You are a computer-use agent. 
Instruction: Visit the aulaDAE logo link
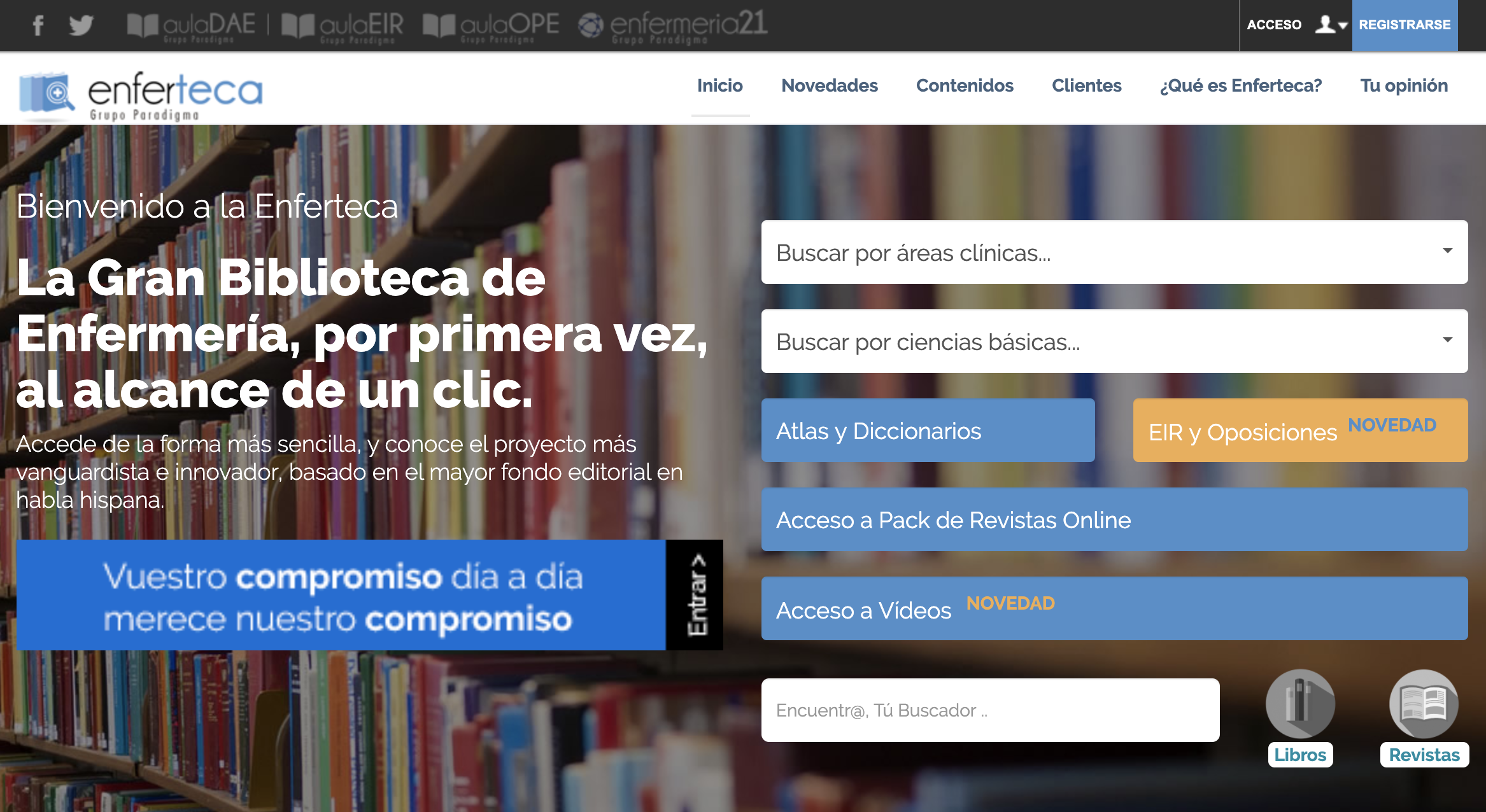(191, 27)
